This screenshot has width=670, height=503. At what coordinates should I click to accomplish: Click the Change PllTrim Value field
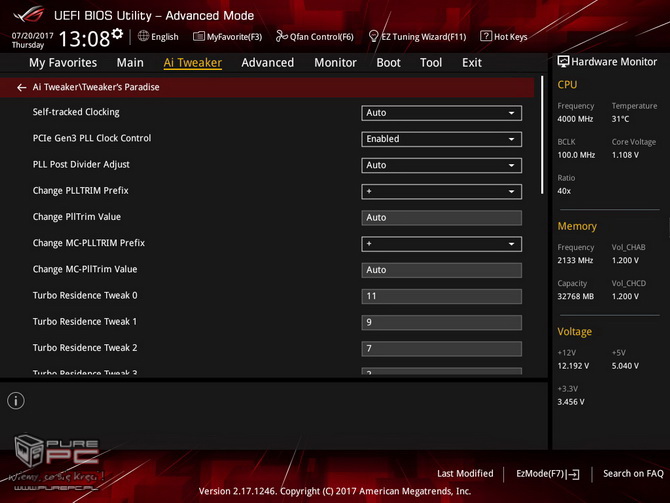click(x=441, y=218)
